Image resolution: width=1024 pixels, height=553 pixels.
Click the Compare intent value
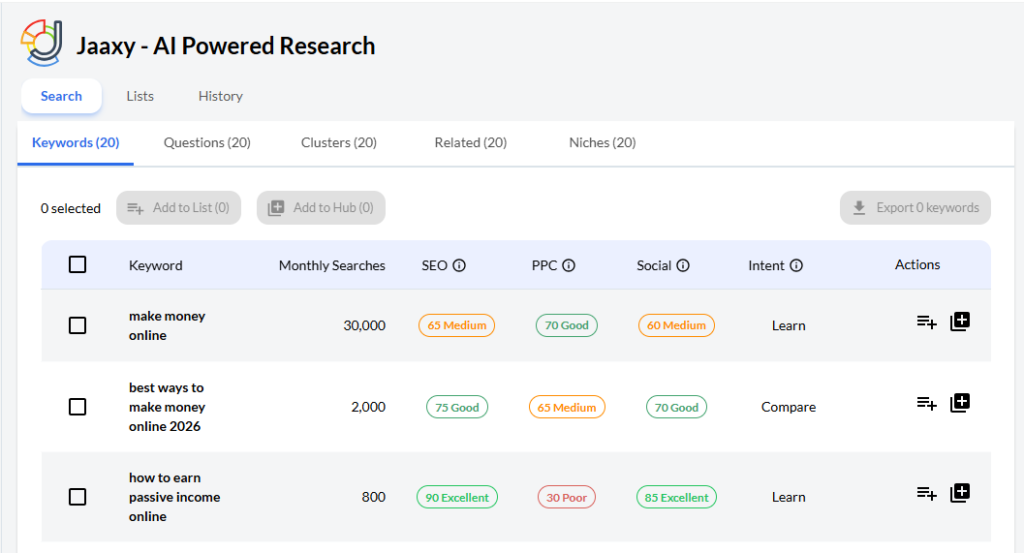tap(788, 407)
